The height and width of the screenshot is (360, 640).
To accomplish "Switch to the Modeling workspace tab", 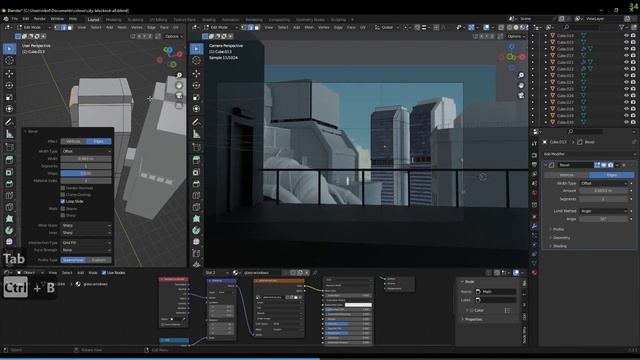I will tap(113, 20).
